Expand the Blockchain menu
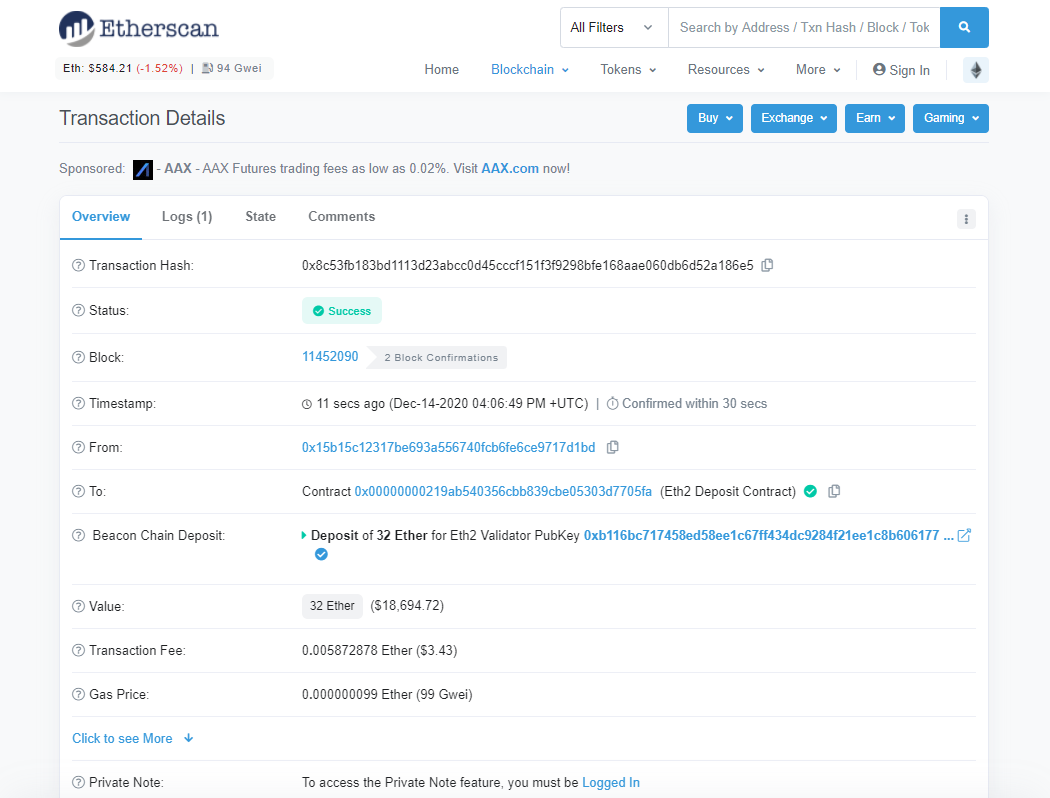Viewport: 1050px width, 798px height. (529, 70)
